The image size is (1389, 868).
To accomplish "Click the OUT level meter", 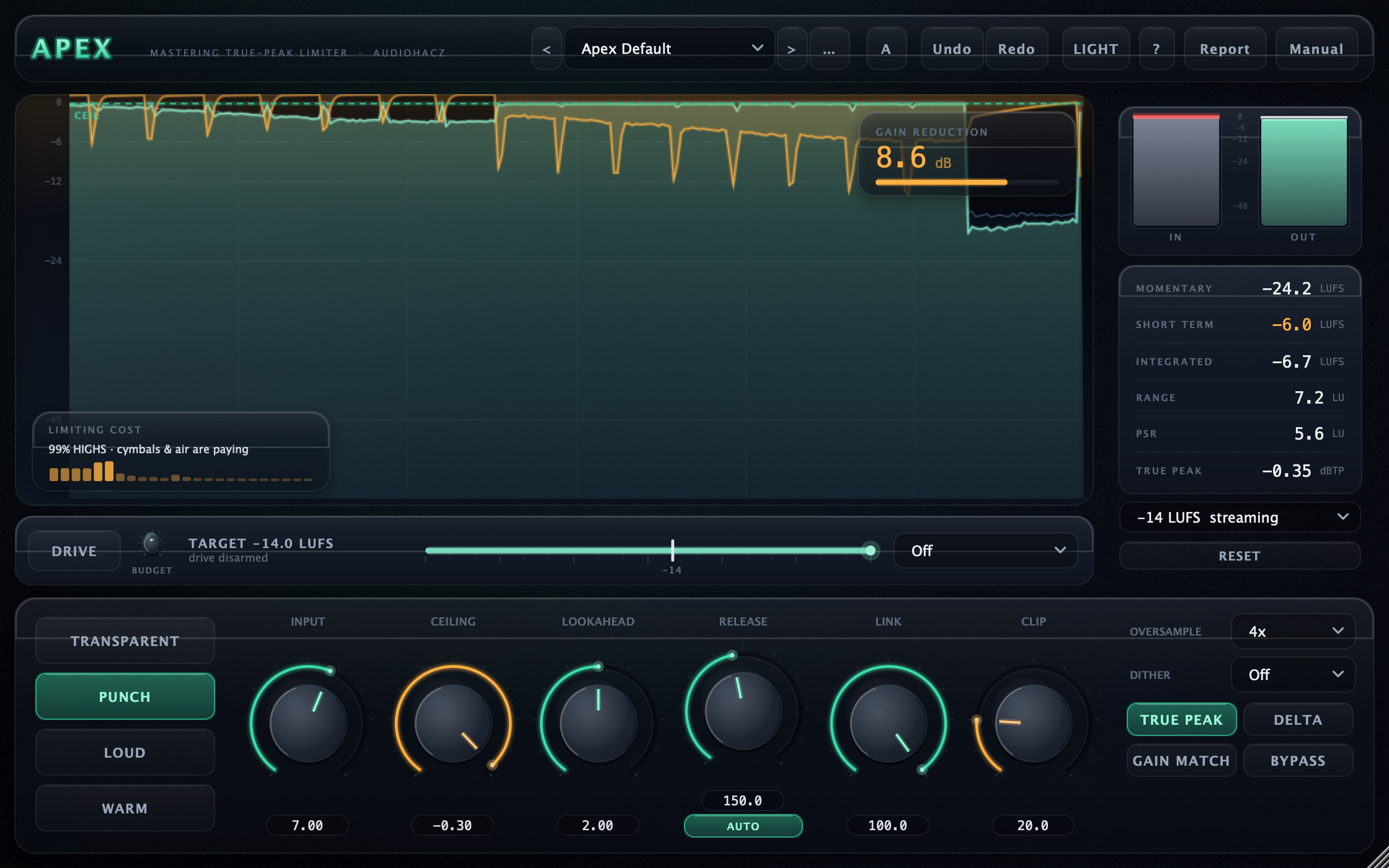I will (x=1304, y=170).
